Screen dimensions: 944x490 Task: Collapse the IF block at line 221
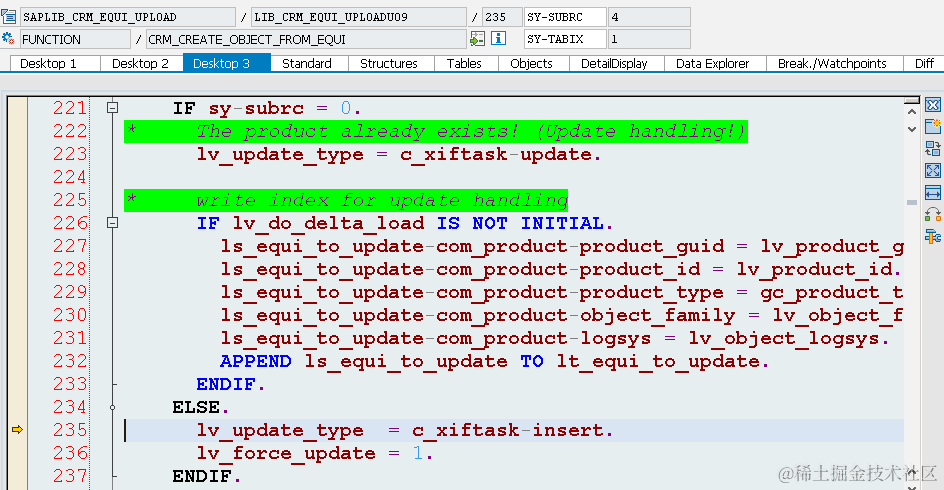tap(112, 108)
